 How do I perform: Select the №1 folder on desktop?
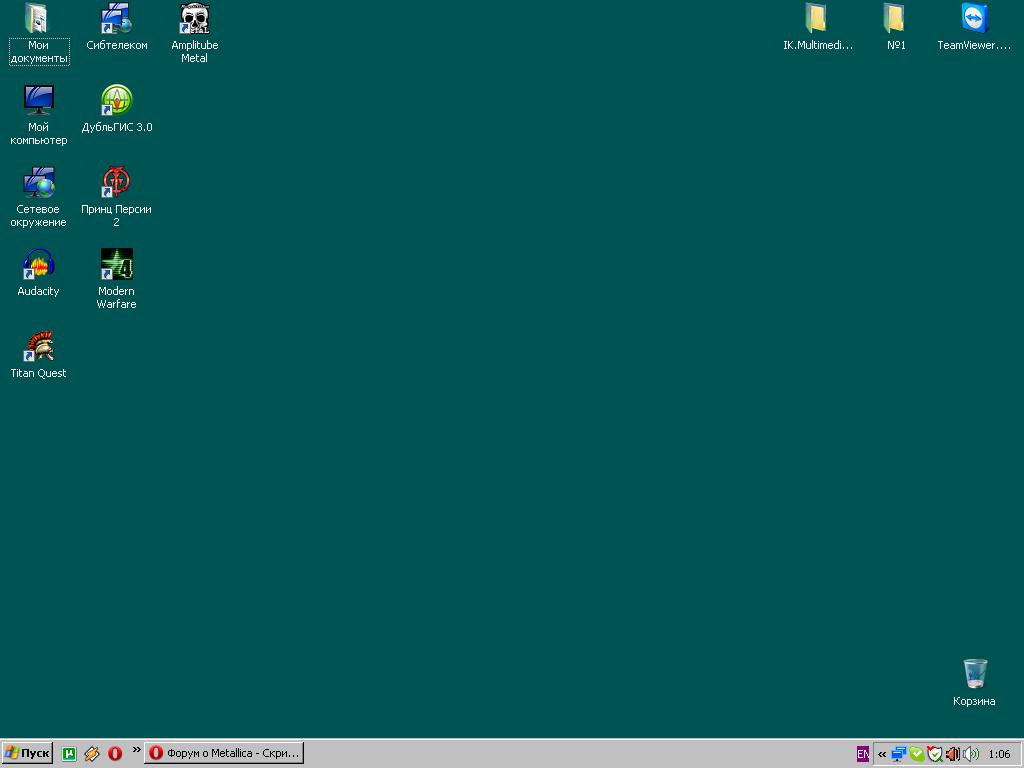895,20
